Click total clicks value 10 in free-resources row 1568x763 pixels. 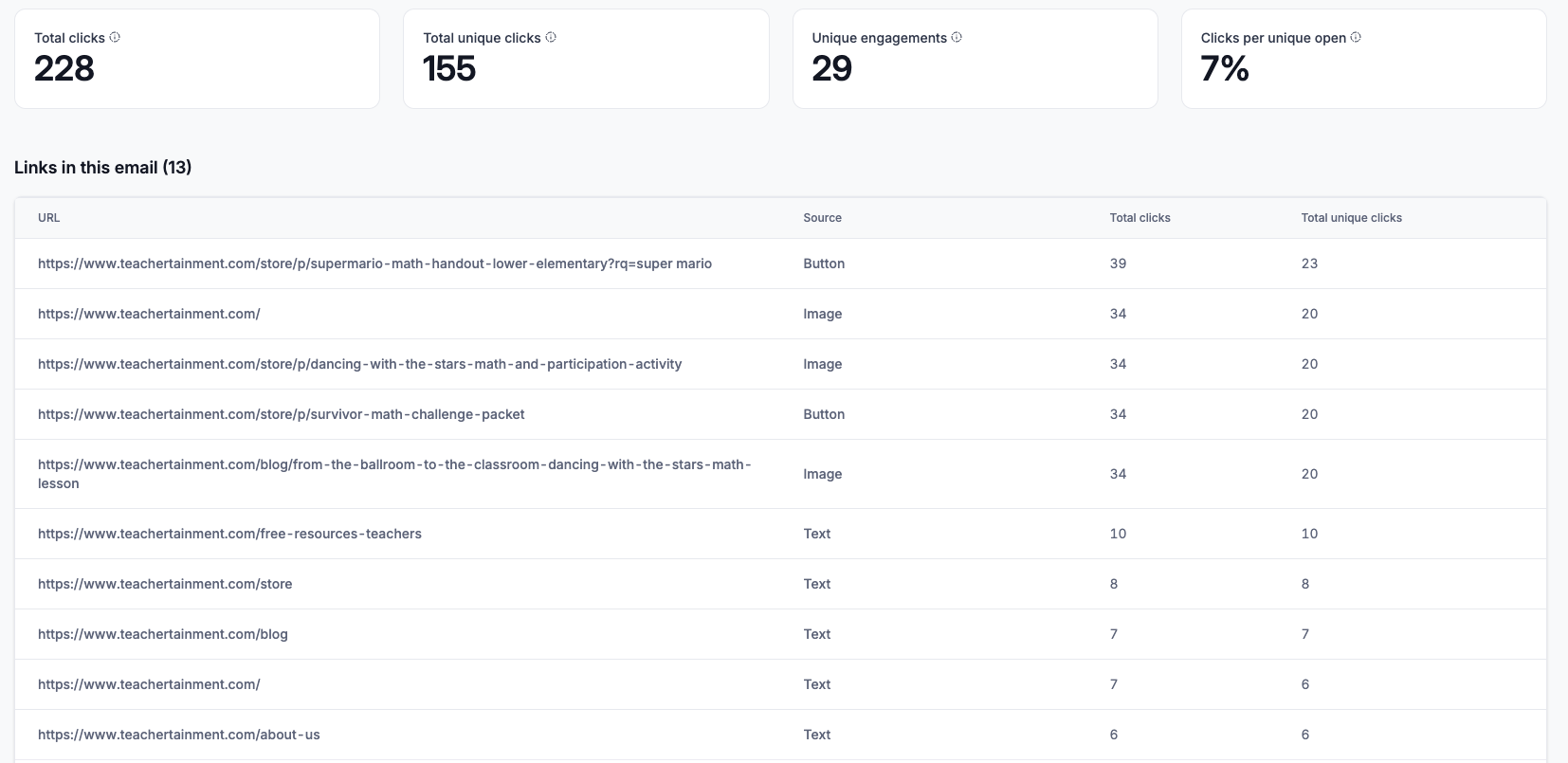click(x=1119, y=534)
